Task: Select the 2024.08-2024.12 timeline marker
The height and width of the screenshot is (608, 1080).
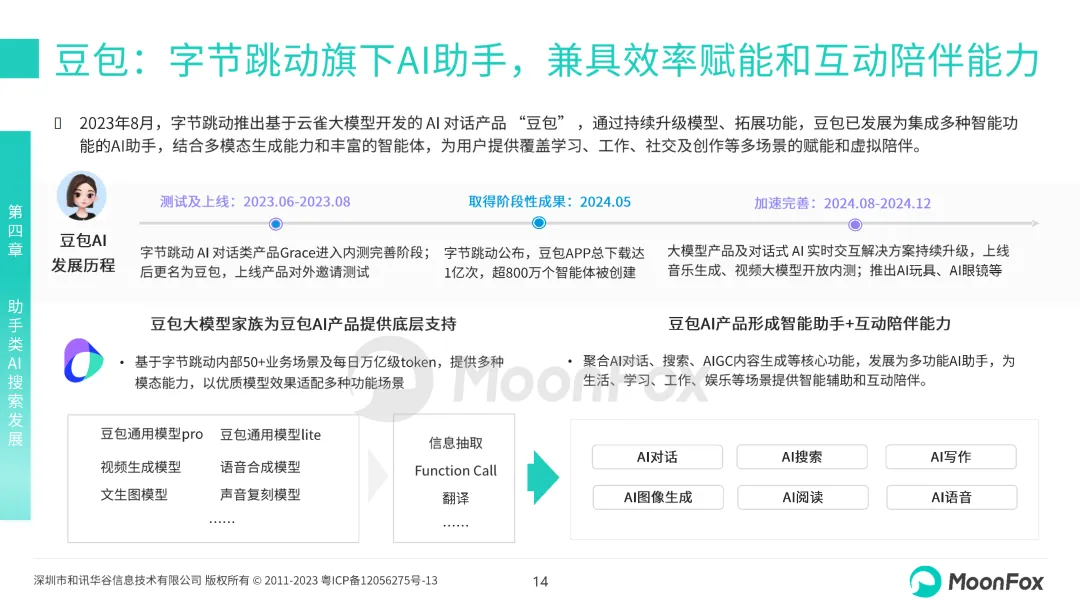Action: (855, 224)
